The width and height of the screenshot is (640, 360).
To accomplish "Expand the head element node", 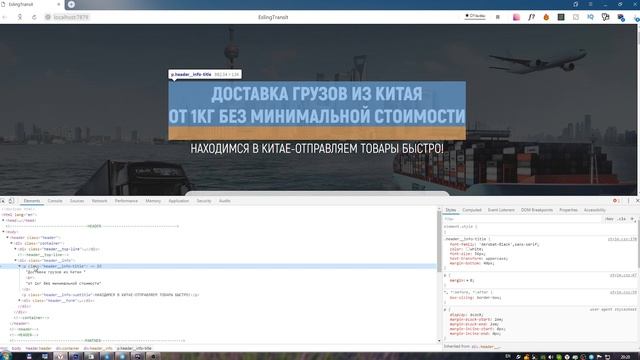I will point(3,220).
